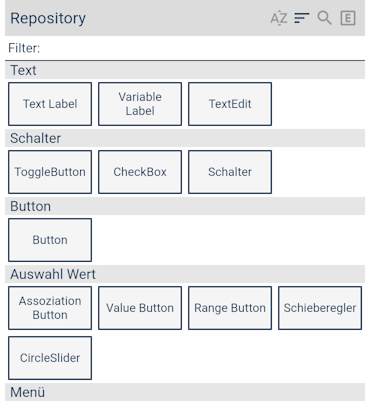
Task: Choose the Schieberegler slider widget
Action: (x=320, y=308)
